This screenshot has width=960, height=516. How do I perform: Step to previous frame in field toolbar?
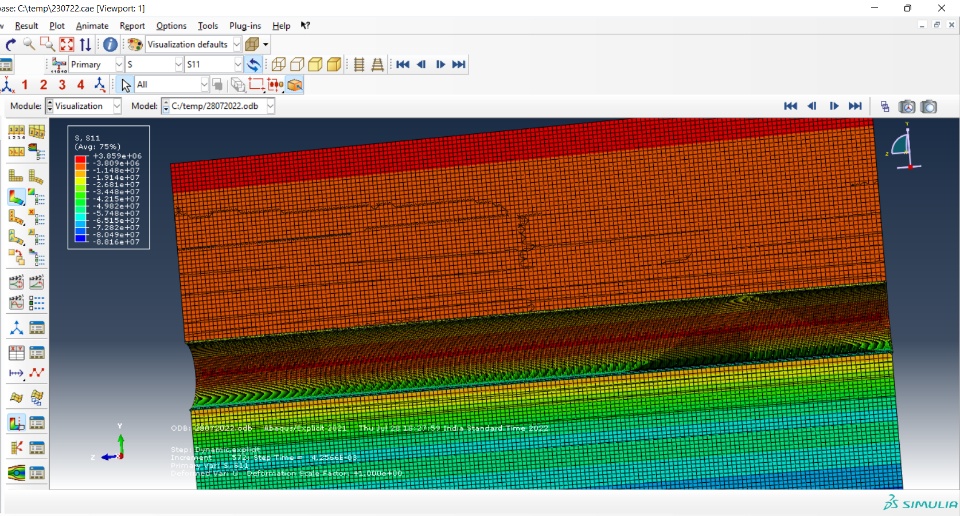[421, 64]
